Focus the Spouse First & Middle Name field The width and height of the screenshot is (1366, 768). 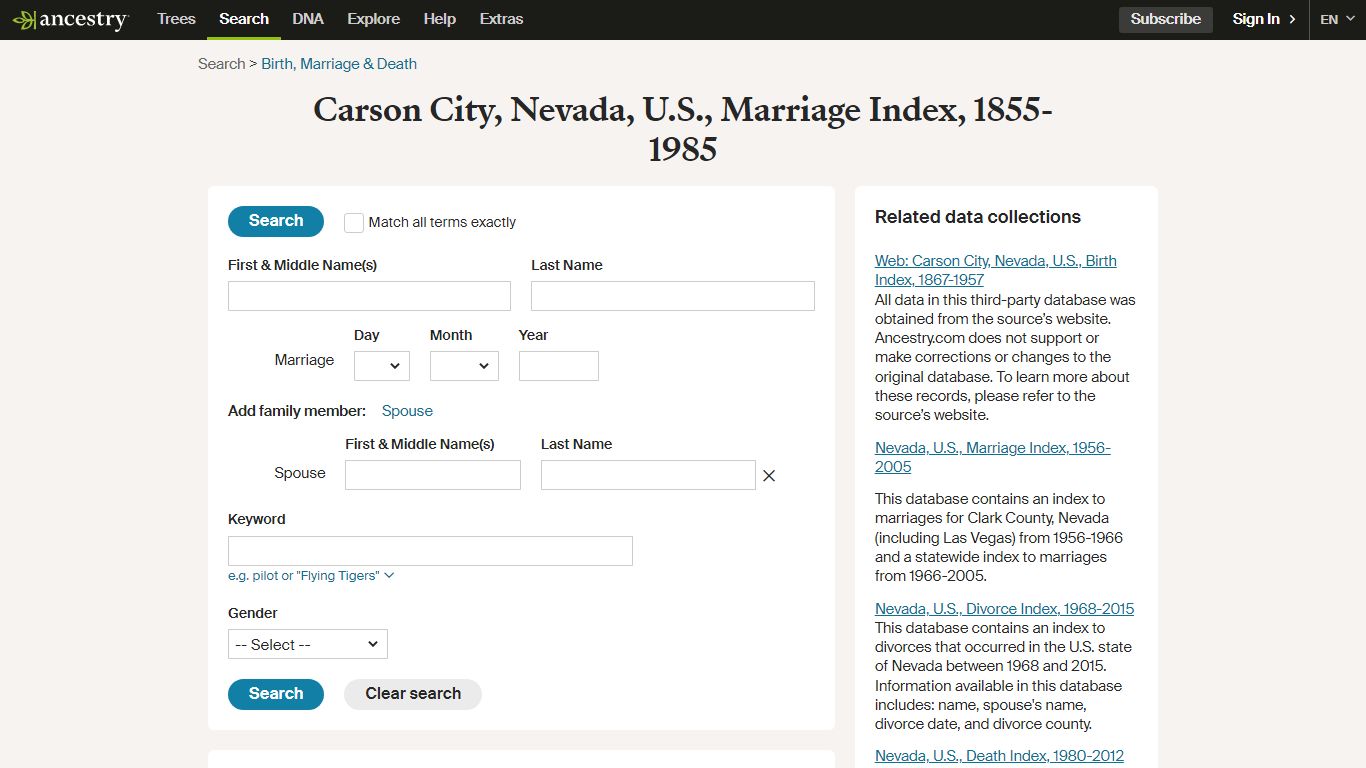[433, 475]
